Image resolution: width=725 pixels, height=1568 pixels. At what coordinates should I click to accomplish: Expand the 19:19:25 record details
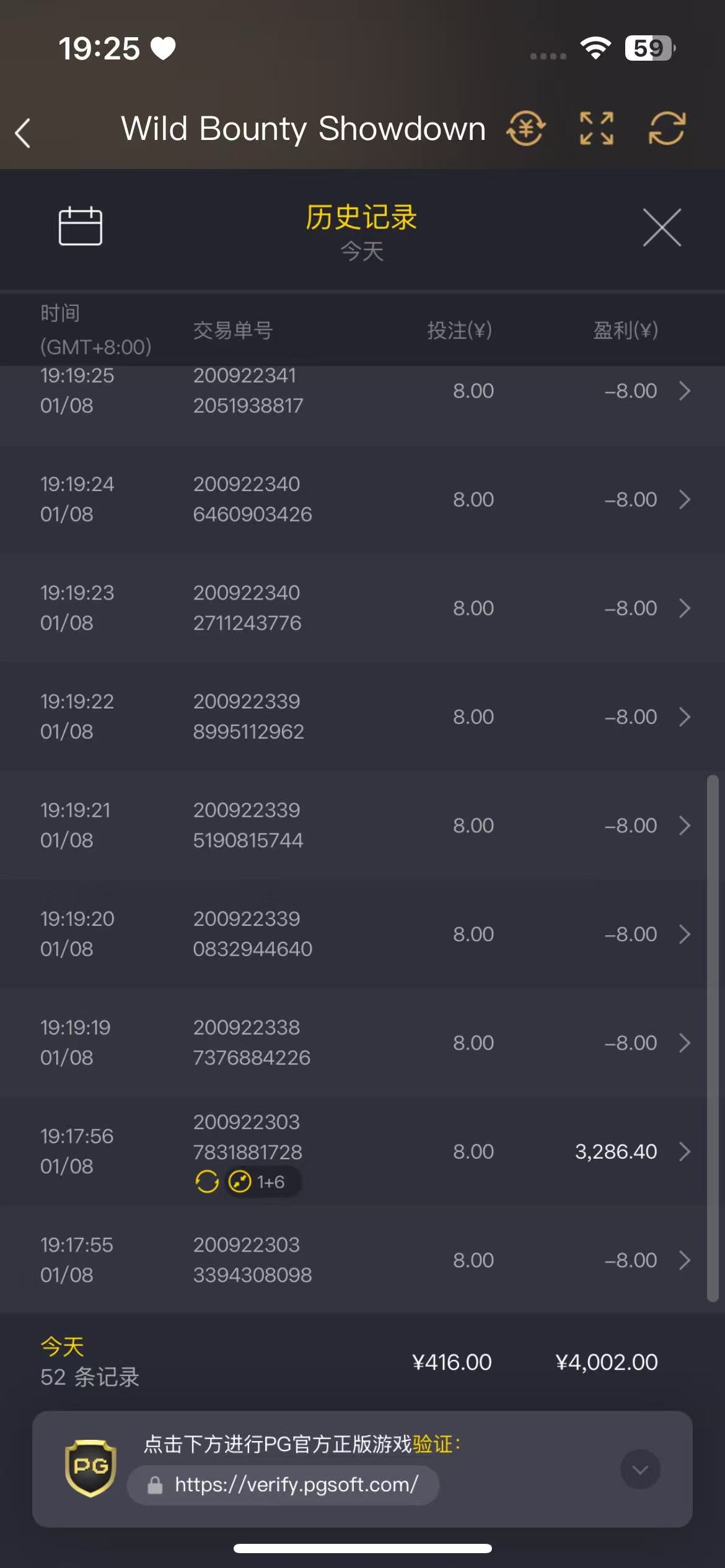(684, 391)
